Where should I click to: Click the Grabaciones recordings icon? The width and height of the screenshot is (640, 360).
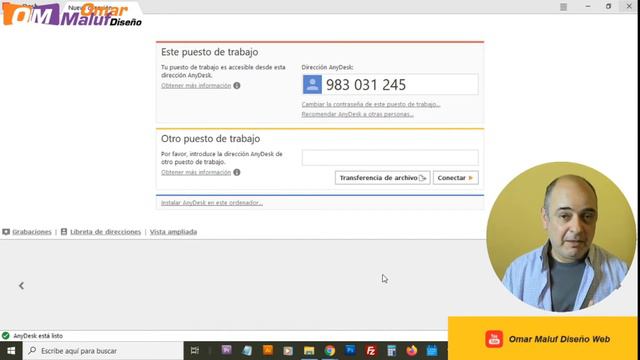pos(6,232)
